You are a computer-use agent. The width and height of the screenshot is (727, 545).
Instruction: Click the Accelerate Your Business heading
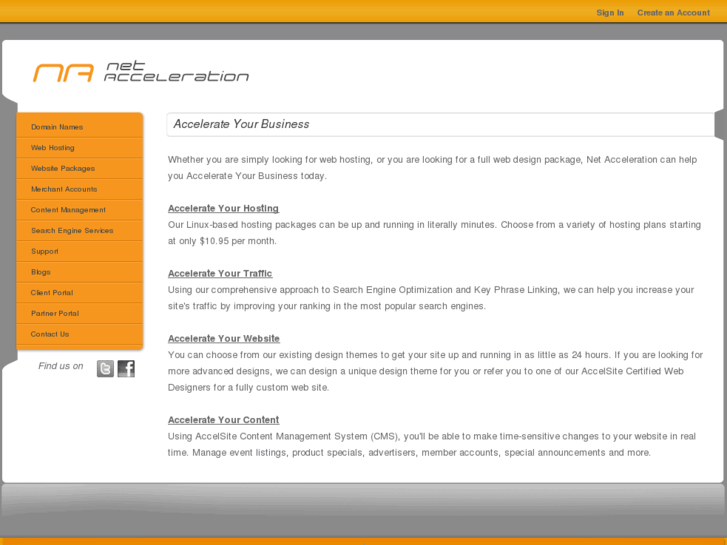point(241,124)
